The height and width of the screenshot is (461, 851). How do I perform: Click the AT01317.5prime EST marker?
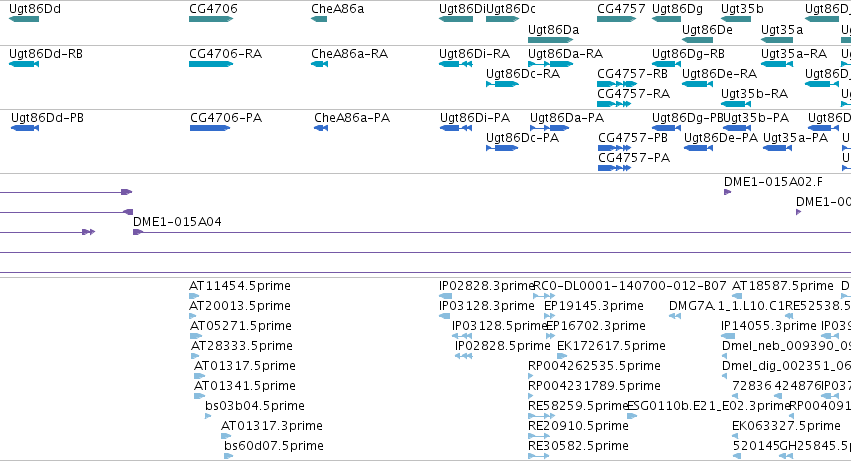[199, 376]
